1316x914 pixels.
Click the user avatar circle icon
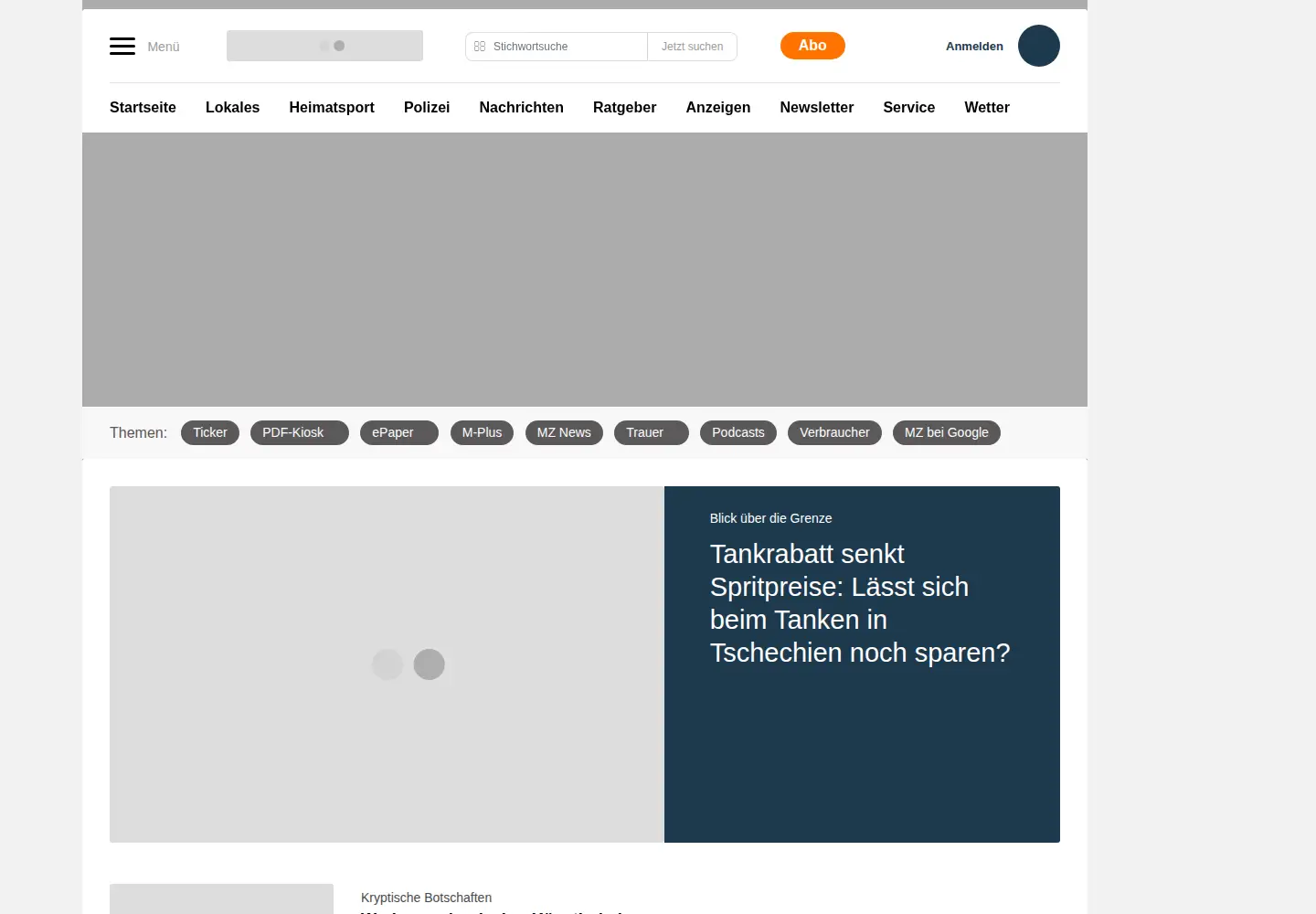pyautogui.click(x=1039, y=46)
